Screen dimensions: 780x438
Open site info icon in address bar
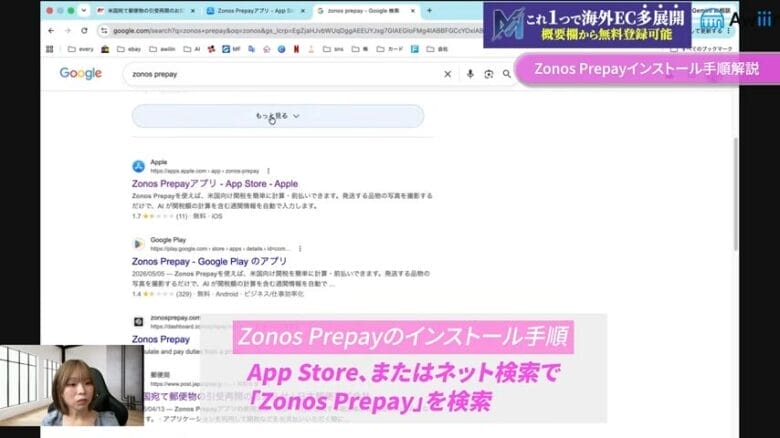pyautogui.click(x=104, y=31)
